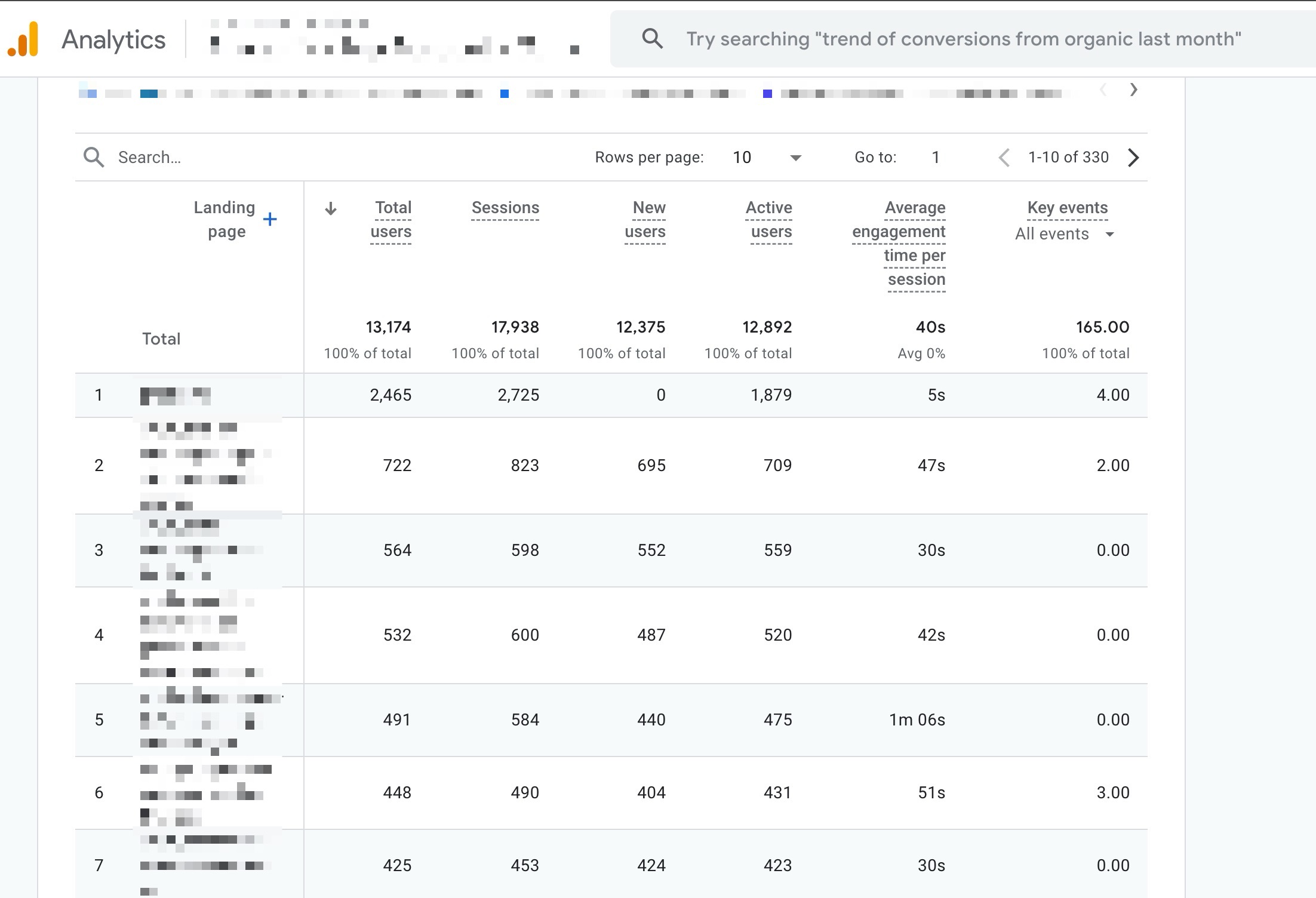Click total active users value 12,892
The image size is (1316, 898).
[767, 327]
